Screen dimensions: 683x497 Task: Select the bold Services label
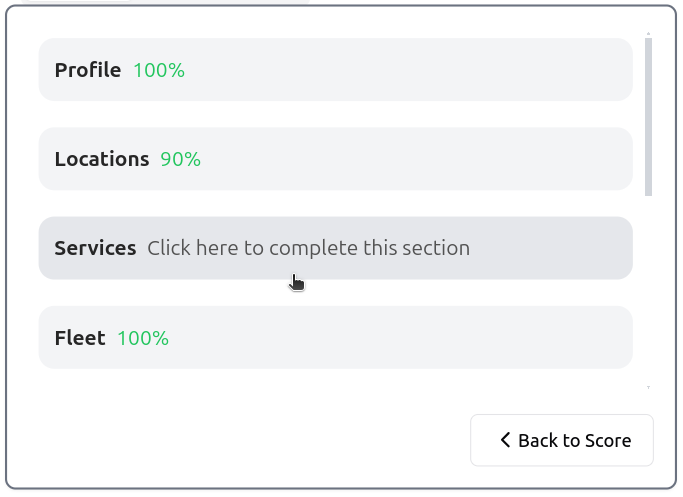tap(95, 248)
